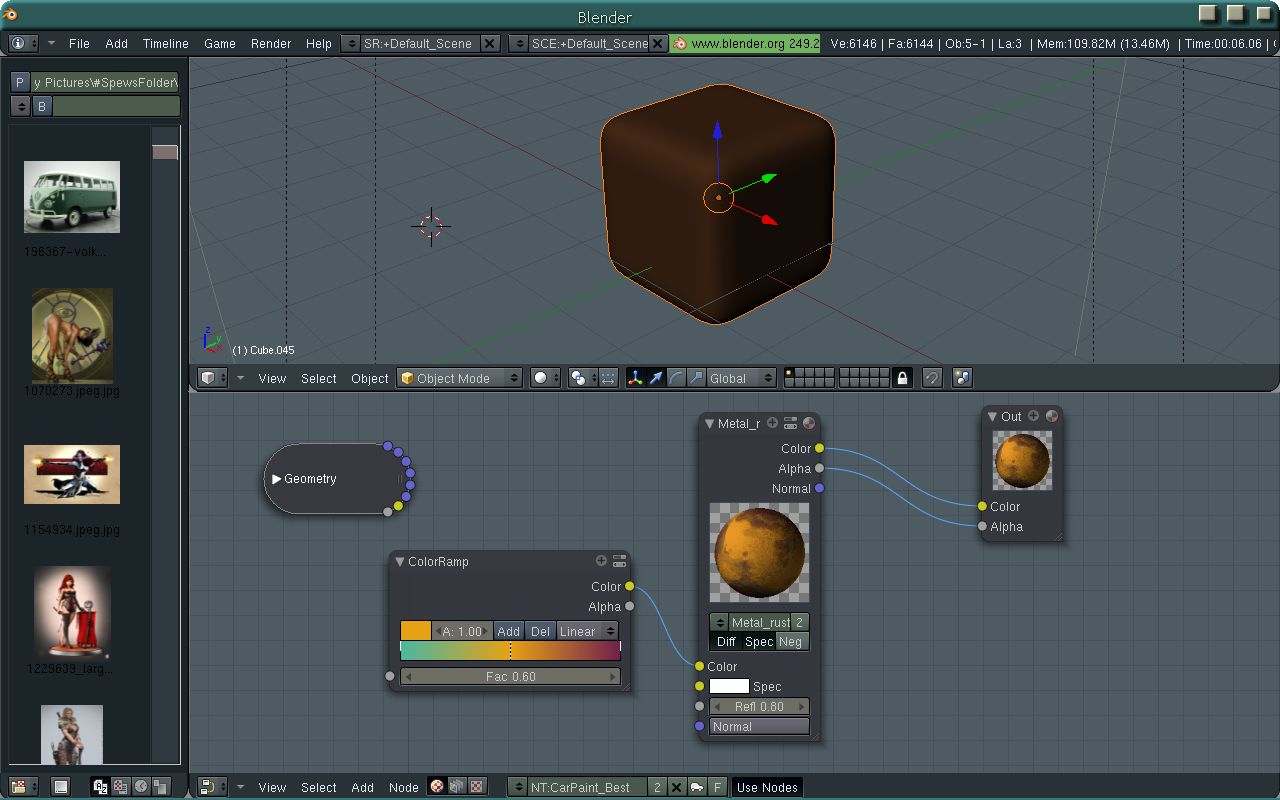The width and height of the screenshot is (1280, 800).
Task: Click the 3D View window type icon
Action: click(213, 378)
